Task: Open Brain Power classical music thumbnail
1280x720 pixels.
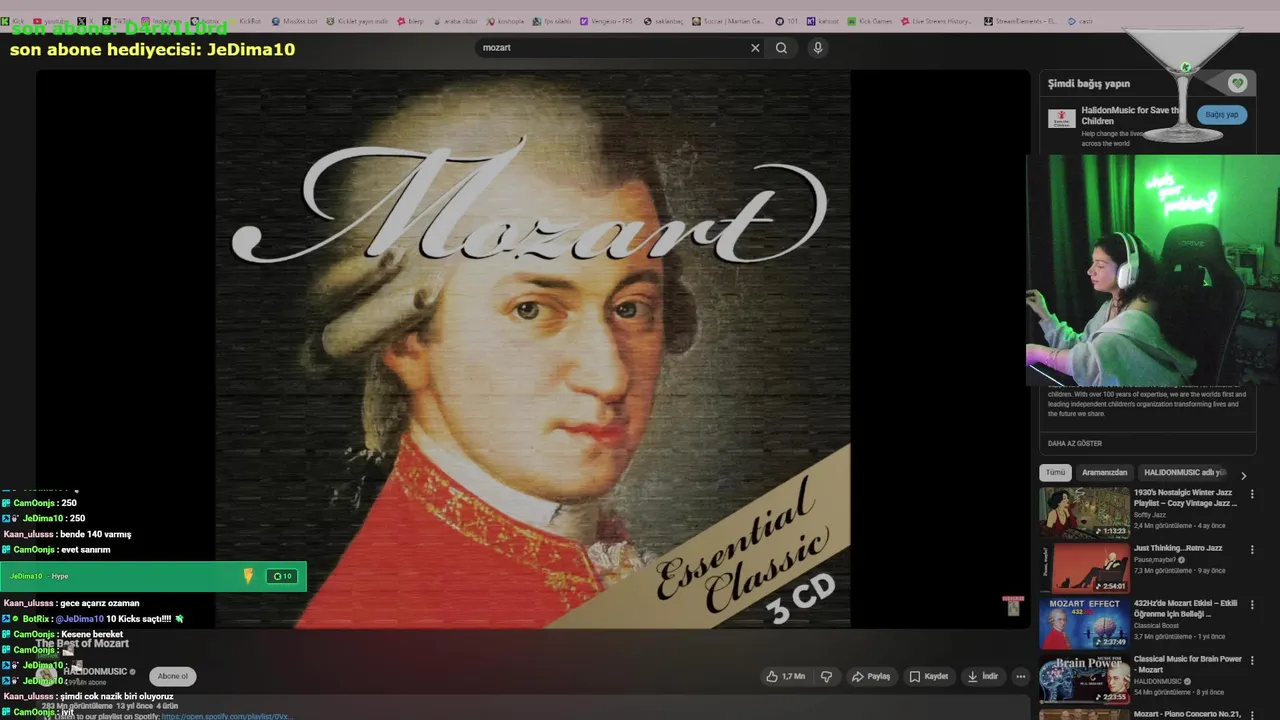Action: 1084,680
